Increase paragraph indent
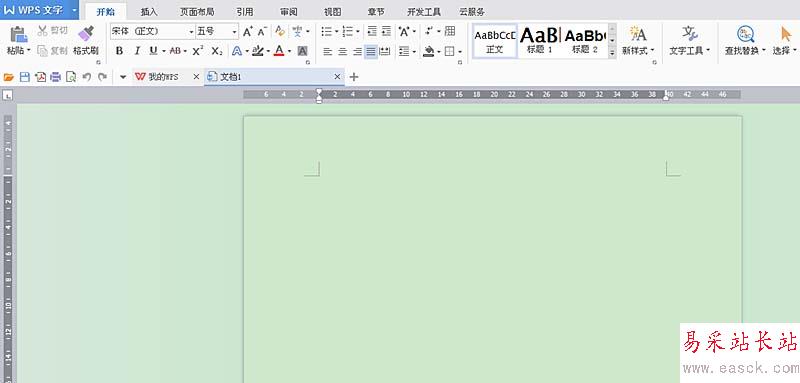800x383 pixels. coord(386,32)
